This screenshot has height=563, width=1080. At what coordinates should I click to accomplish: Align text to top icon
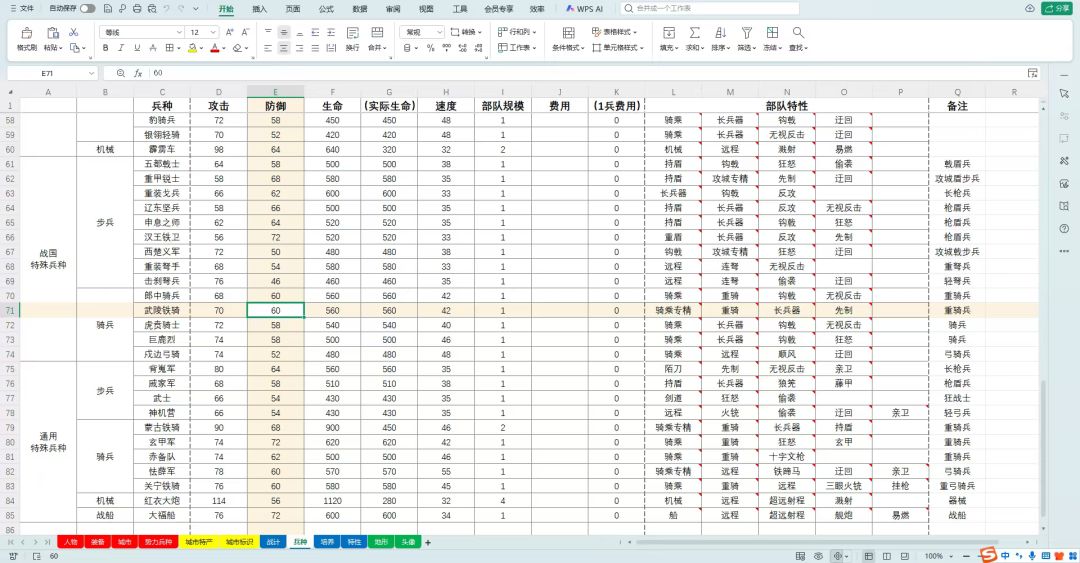268,32
